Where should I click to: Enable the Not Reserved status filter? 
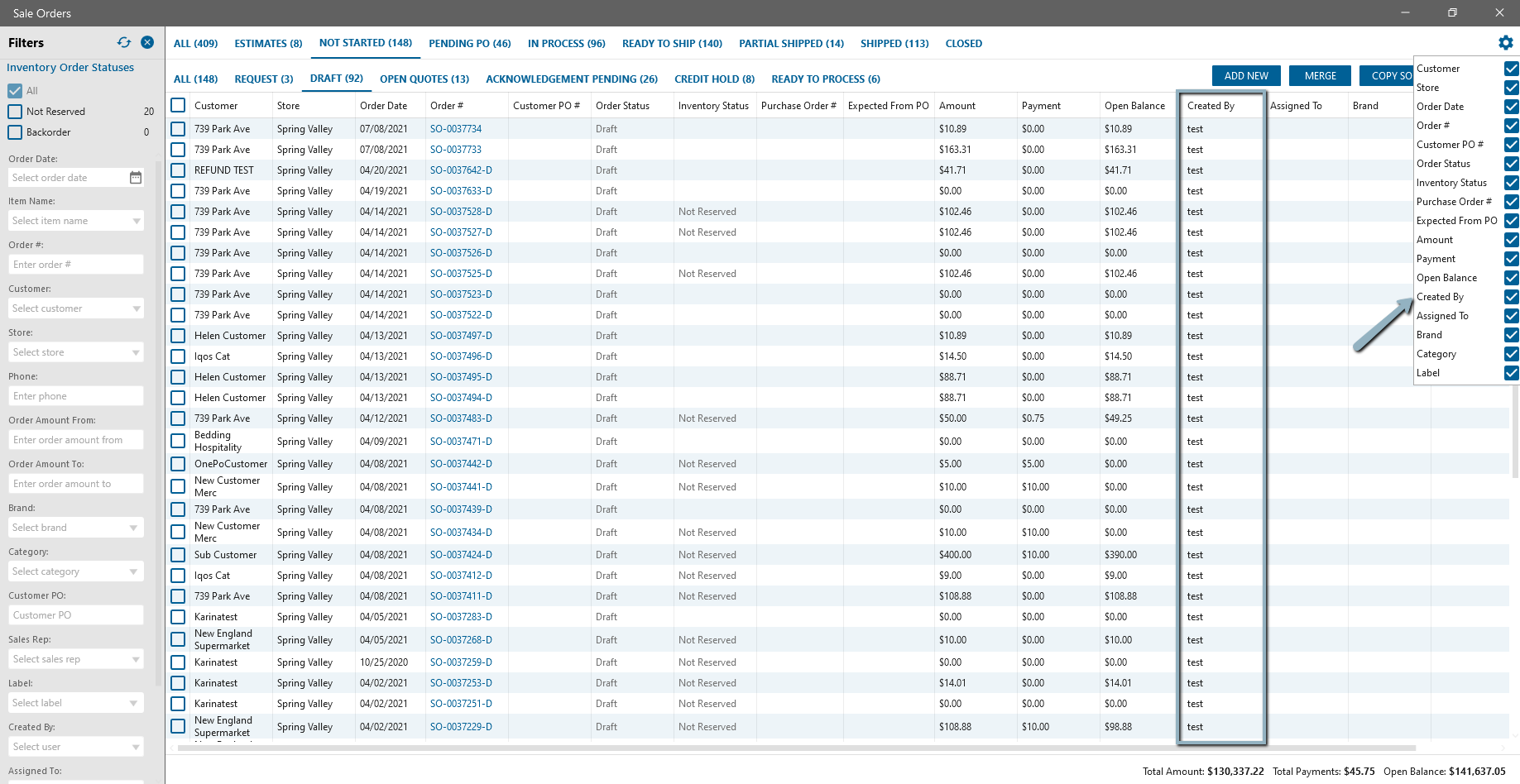coord(15,112)
